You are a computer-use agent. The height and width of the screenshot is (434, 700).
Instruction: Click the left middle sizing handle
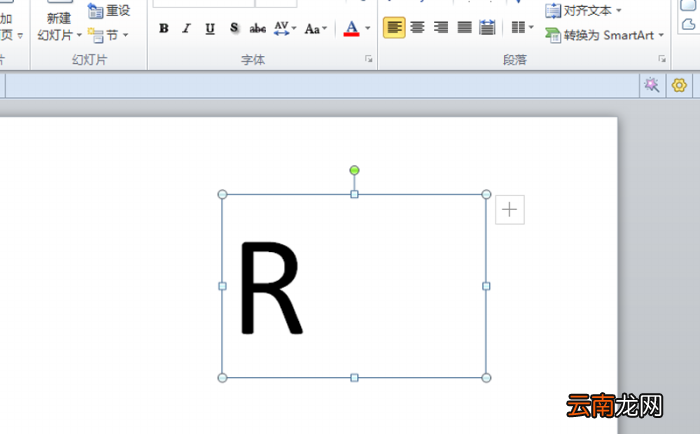click(x=222, y=286)
